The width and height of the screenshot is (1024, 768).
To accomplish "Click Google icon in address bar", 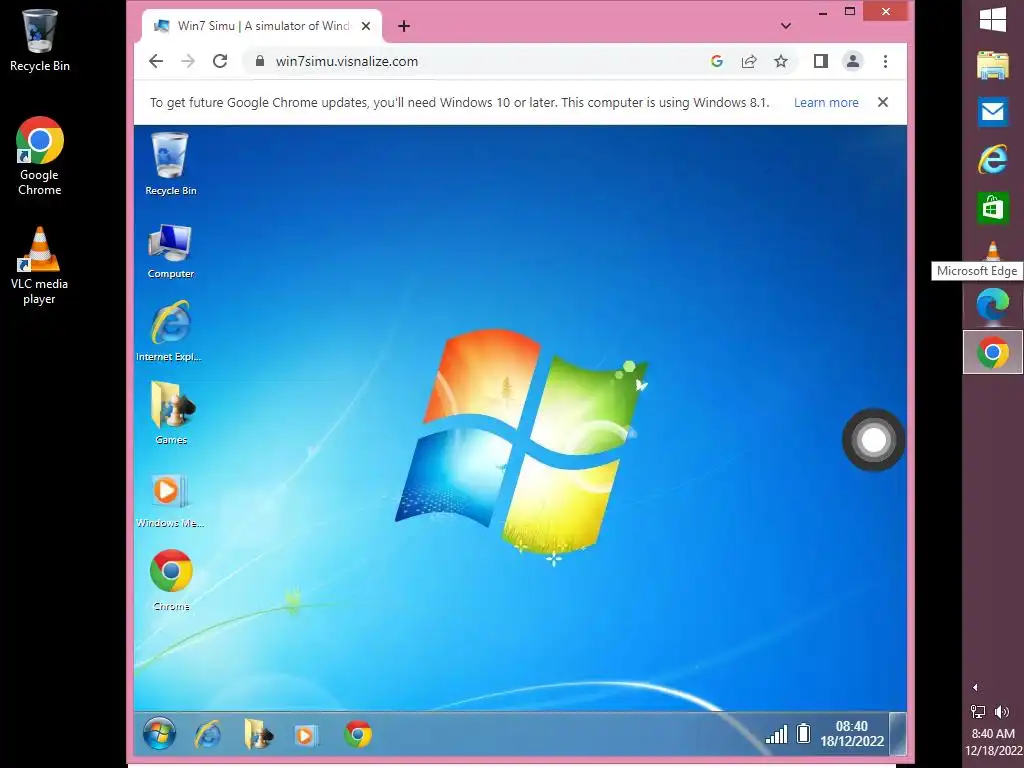I will 716,61.
